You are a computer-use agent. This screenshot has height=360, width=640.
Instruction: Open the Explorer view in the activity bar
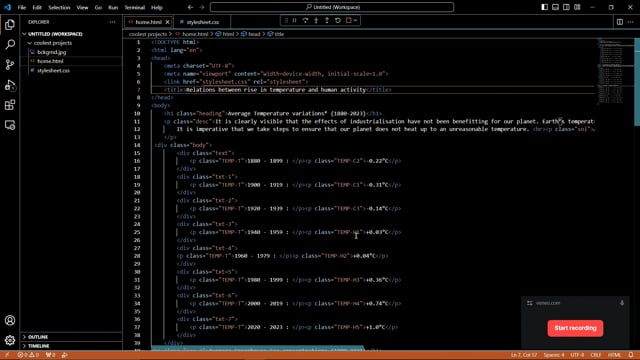click(10, 24)
